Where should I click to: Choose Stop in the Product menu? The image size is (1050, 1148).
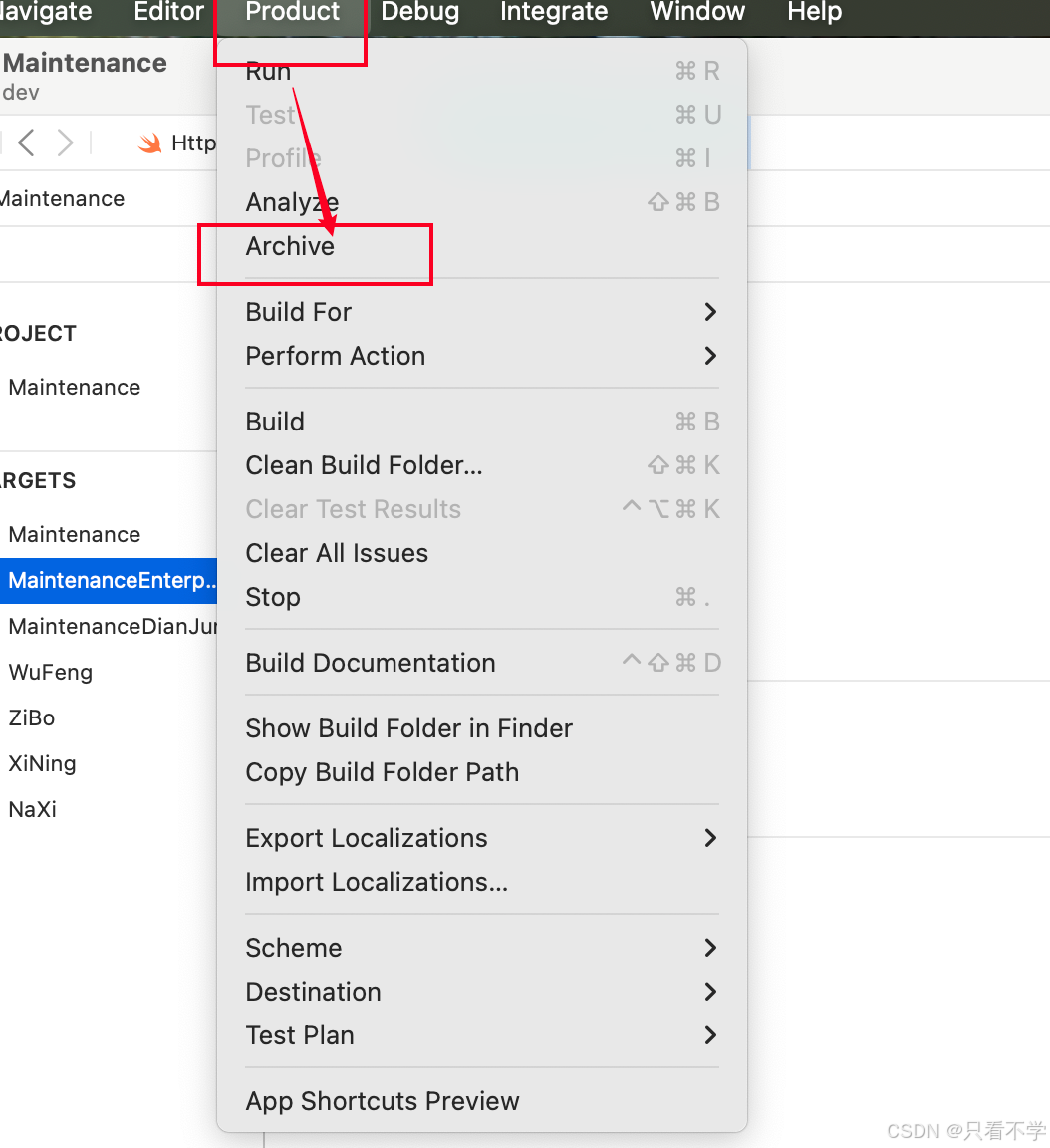(x=482, y=598)
